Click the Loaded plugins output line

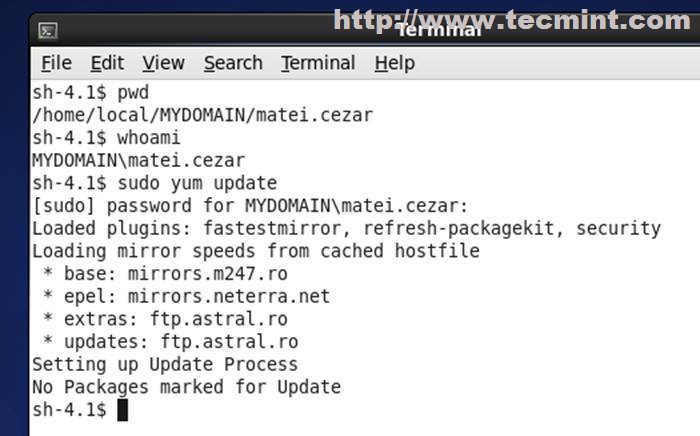[x=346, y=228]
